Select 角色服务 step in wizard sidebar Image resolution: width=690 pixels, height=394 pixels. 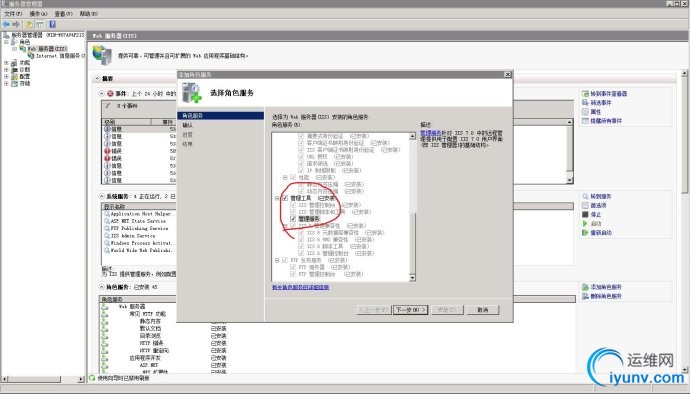pos(220,115)
